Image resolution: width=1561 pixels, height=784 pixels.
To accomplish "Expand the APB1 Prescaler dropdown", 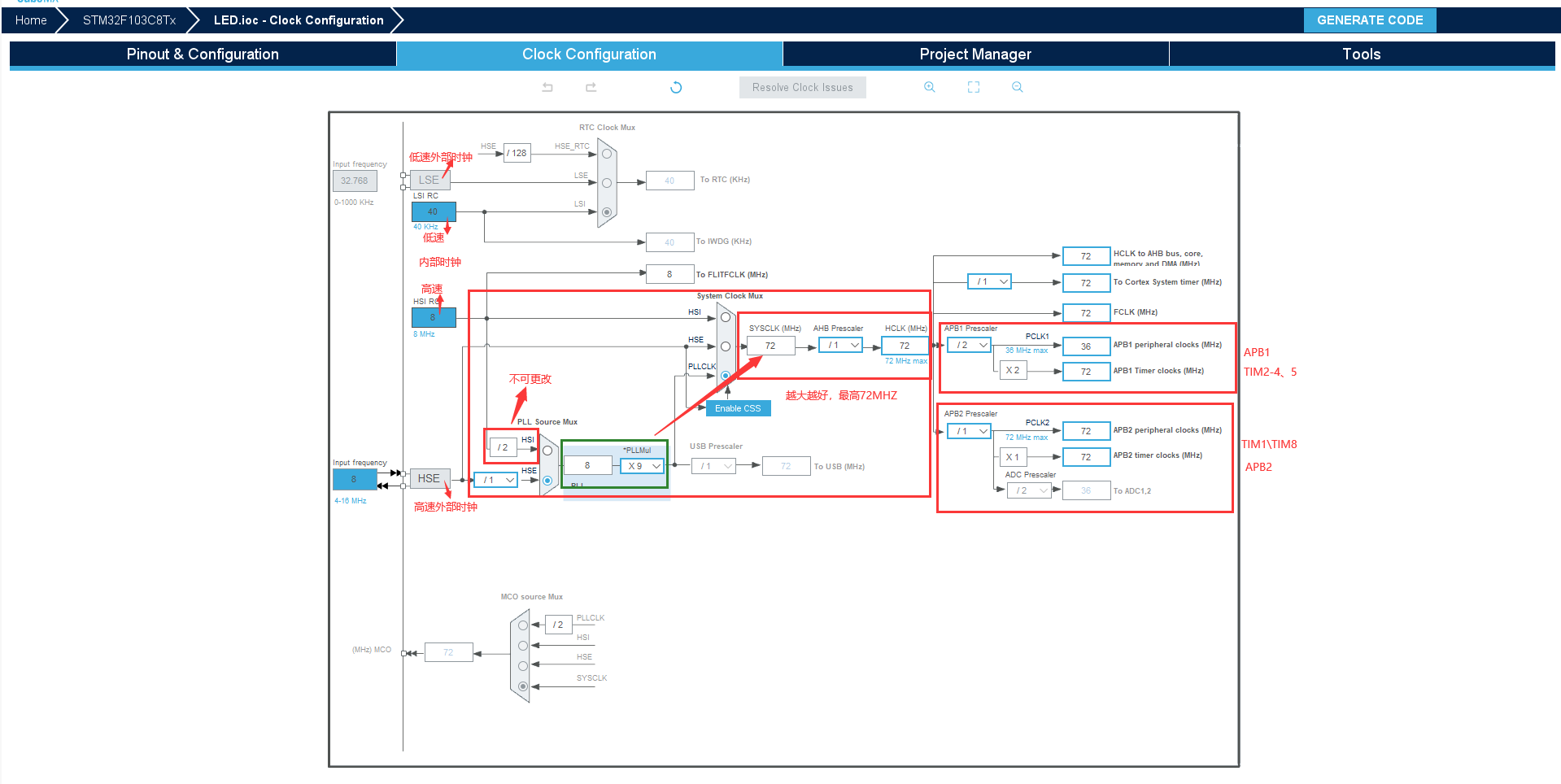I will [969, 346].
